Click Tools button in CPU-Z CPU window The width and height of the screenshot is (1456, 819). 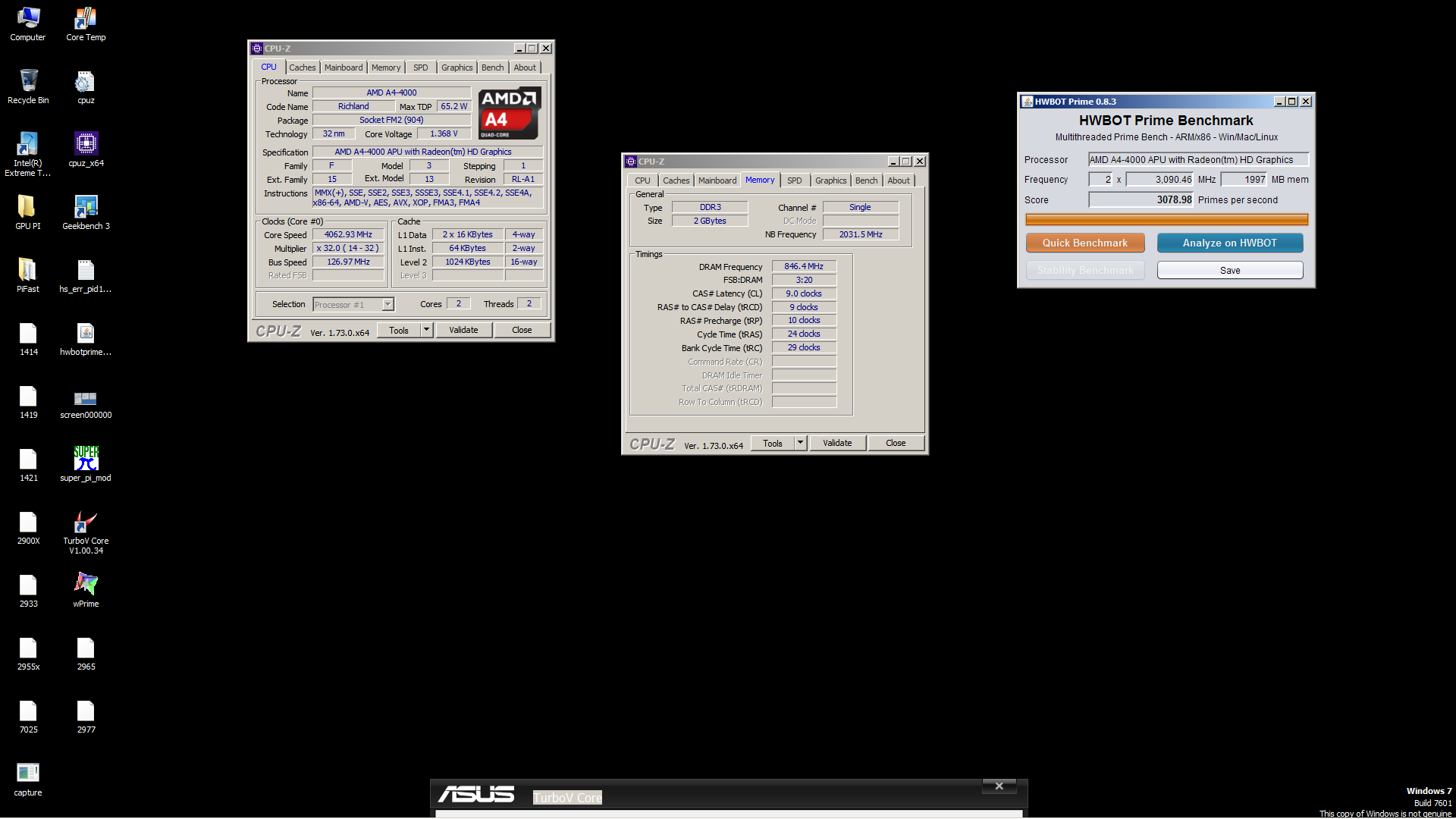[x=399, y=330]
